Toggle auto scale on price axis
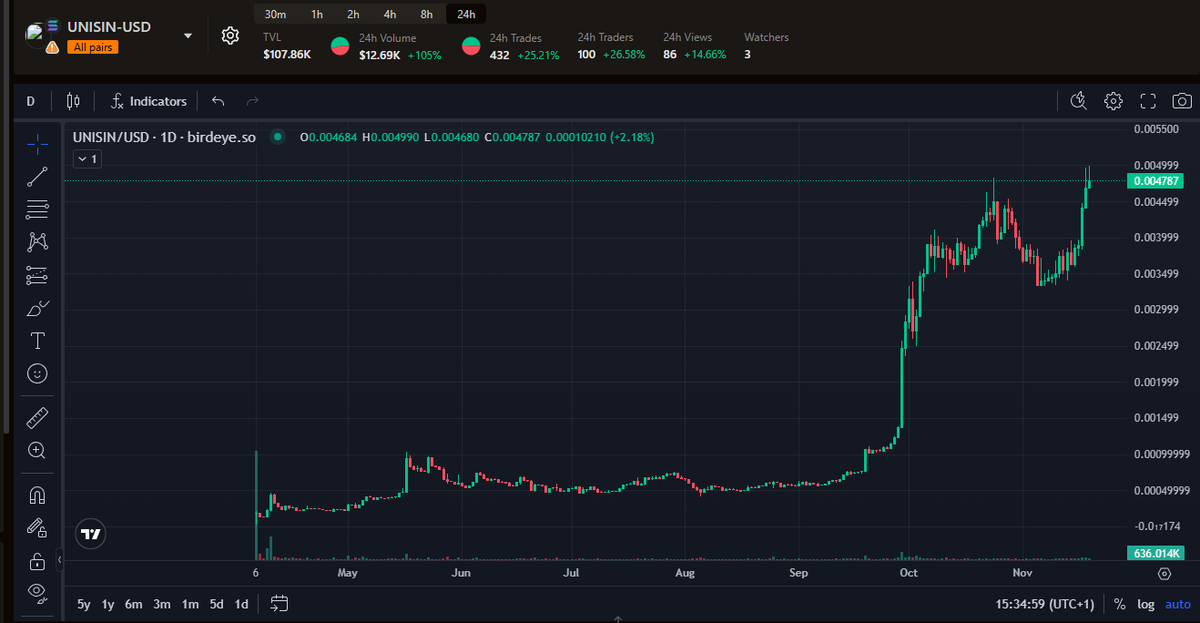 (1178, 604)
